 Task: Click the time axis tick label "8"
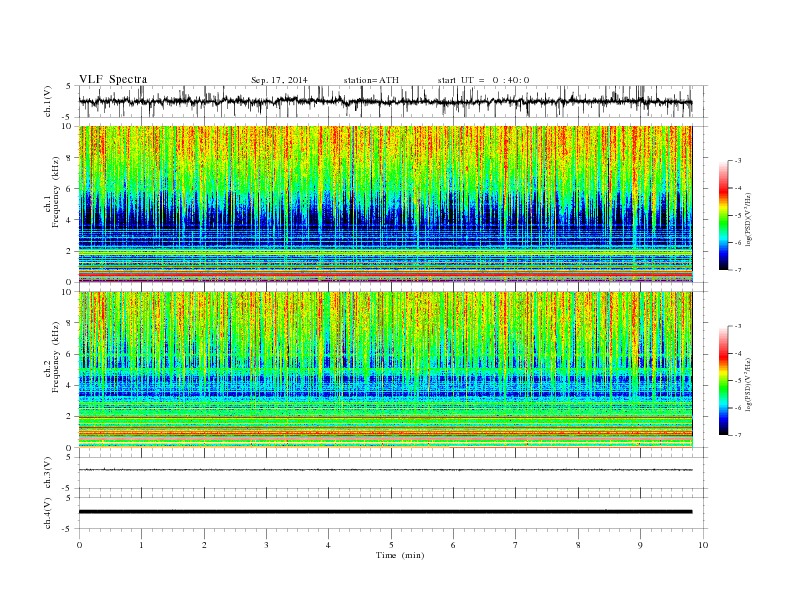click(578, 545)
